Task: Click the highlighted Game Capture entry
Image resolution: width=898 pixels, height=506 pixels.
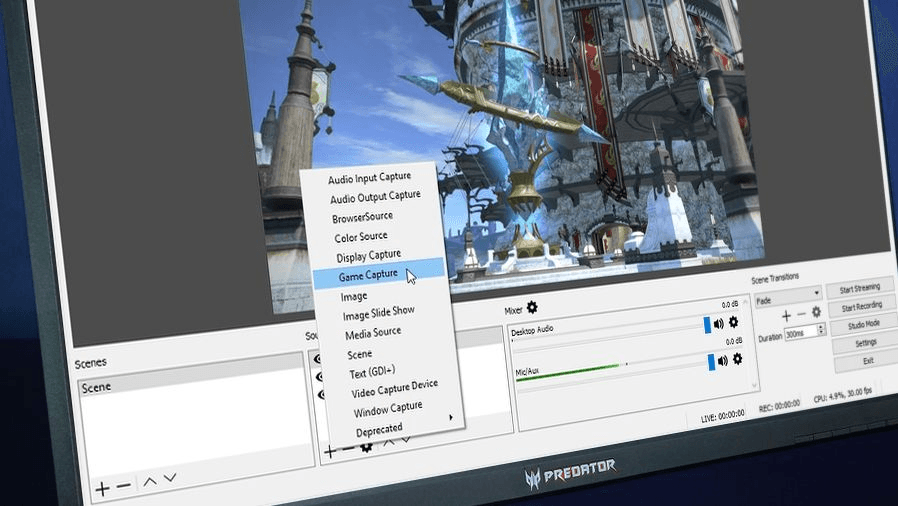Action: [379, 275]
